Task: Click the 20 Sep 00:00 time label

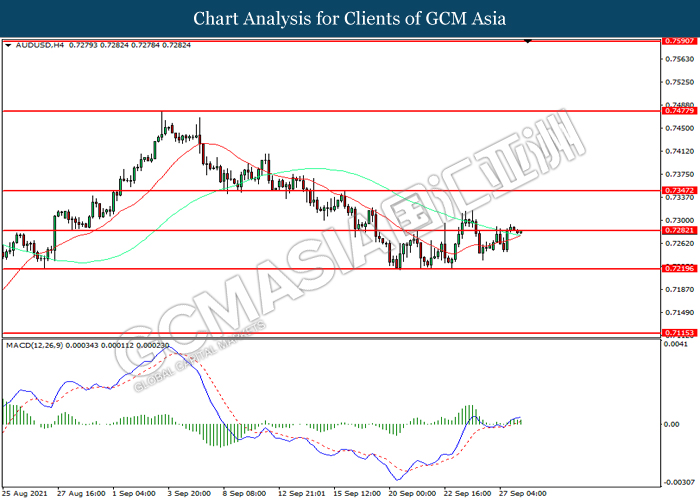Action: pyautogui.click(x=412, y=493)
